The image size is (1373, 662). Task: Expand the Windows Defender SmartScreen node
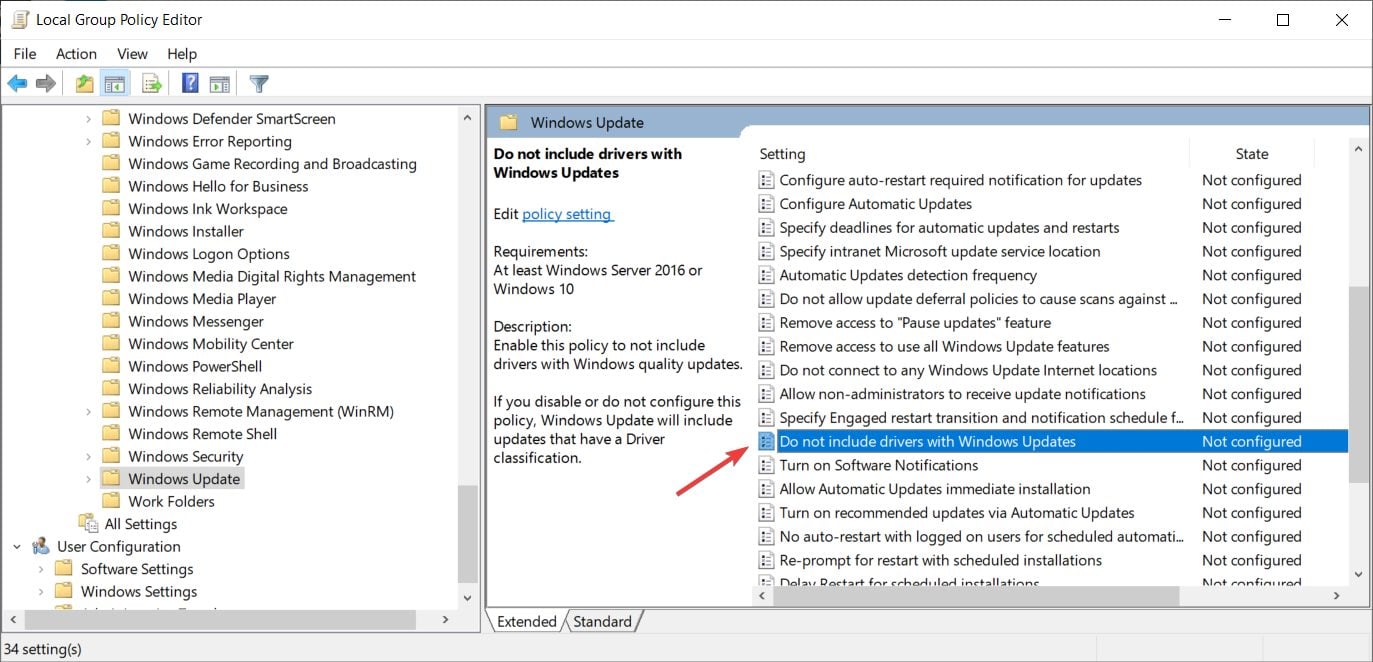(x=88, y=119)
